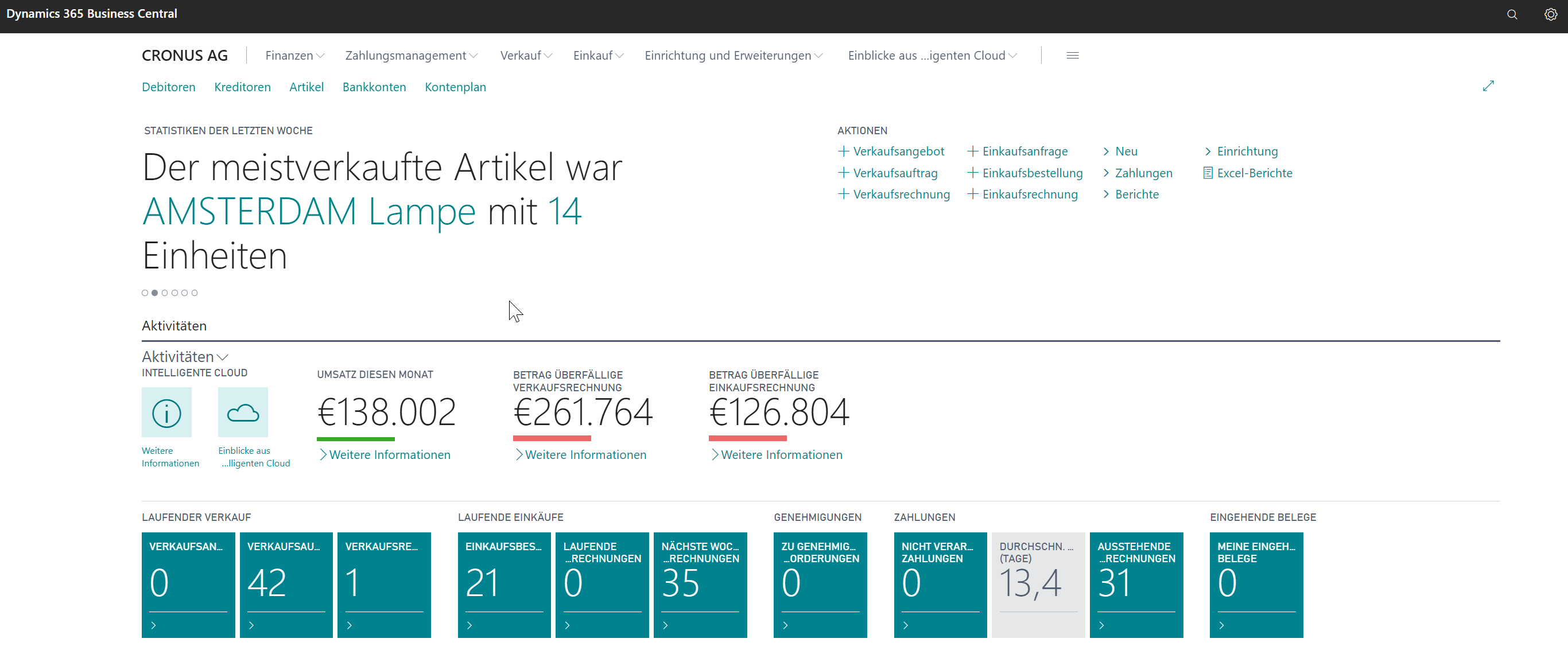
Task: Open the search magnifier icon
Action: tap(1511, 14)
